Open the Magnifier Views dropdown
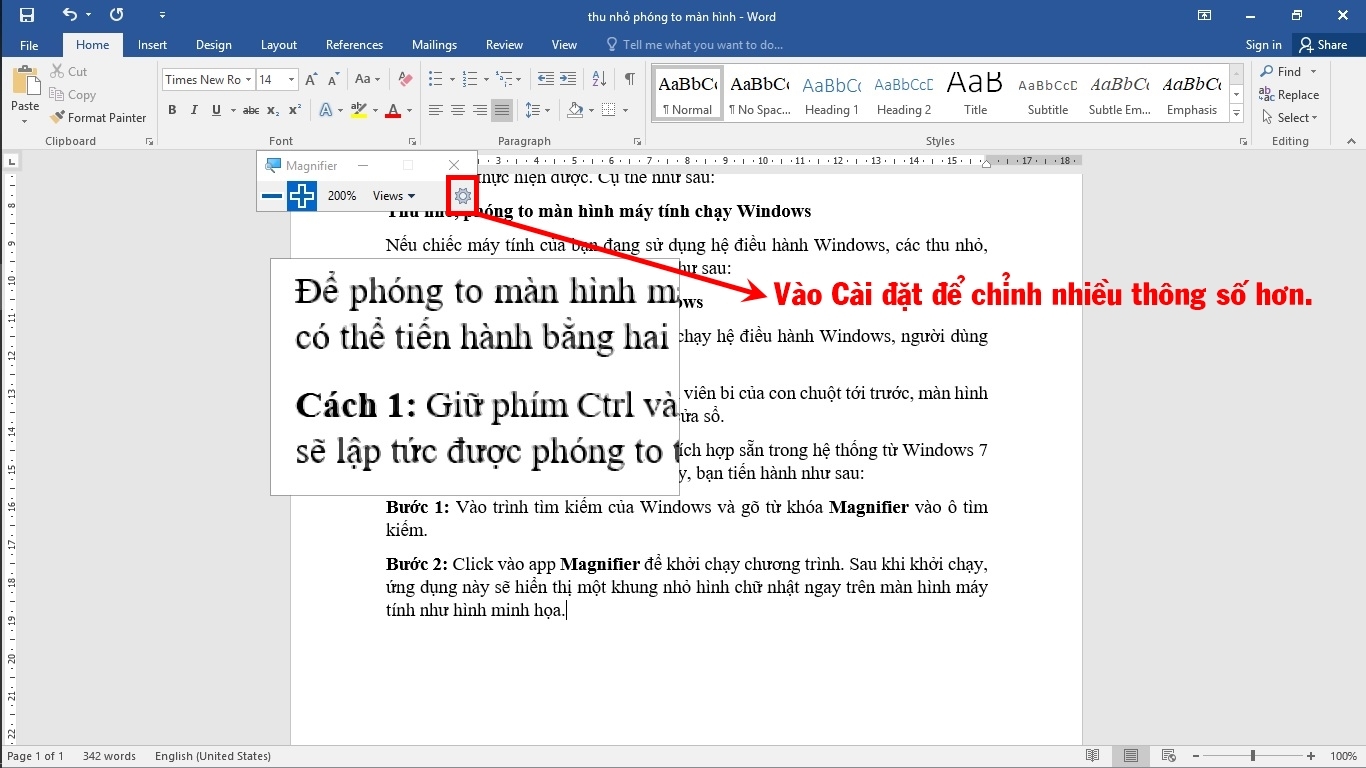 (394, 196)
